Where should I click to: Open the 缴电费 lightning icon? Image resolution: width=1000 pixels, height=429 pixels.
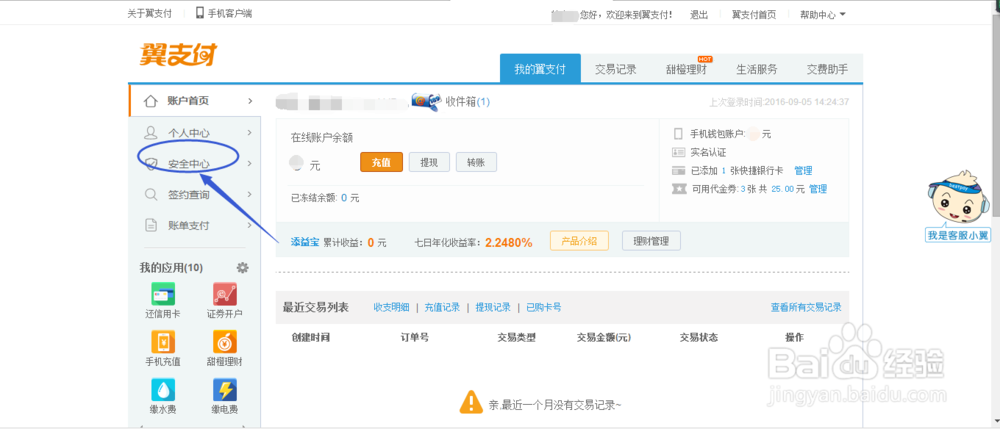click(224, 389)
